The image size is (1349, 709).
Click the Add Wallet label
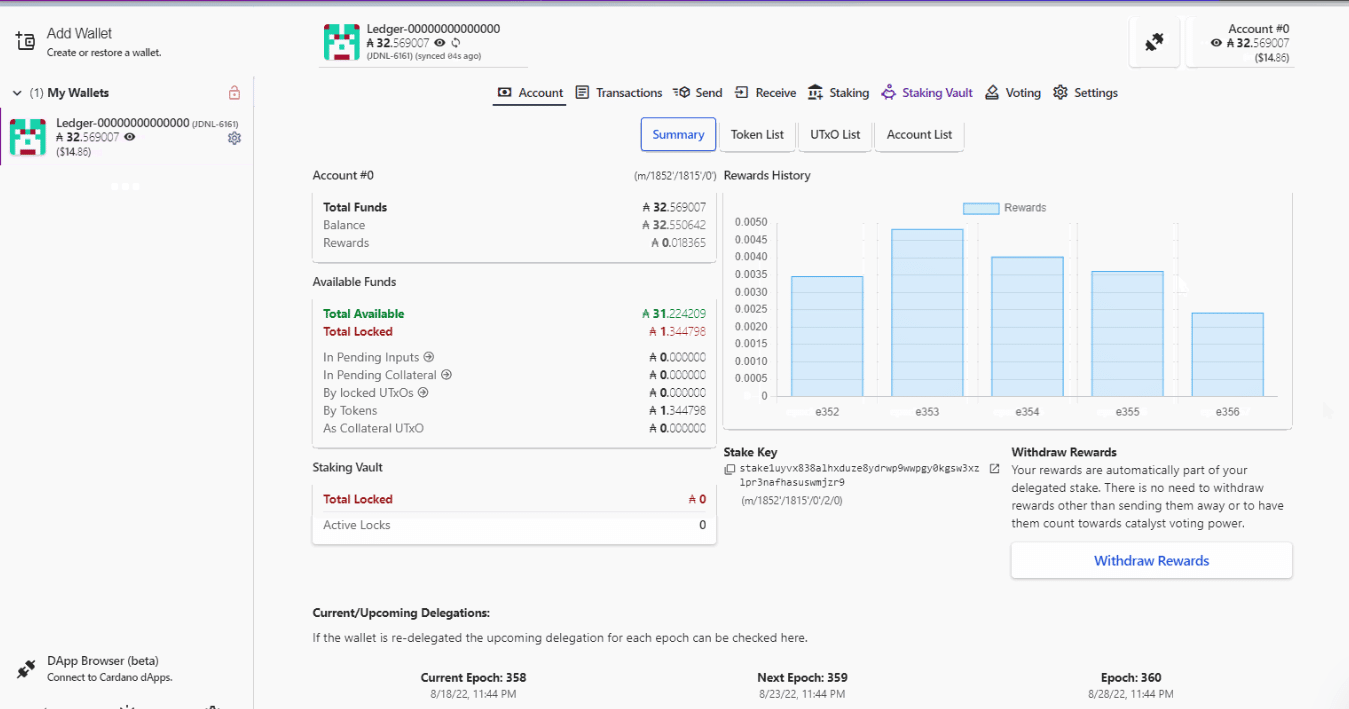80,33
